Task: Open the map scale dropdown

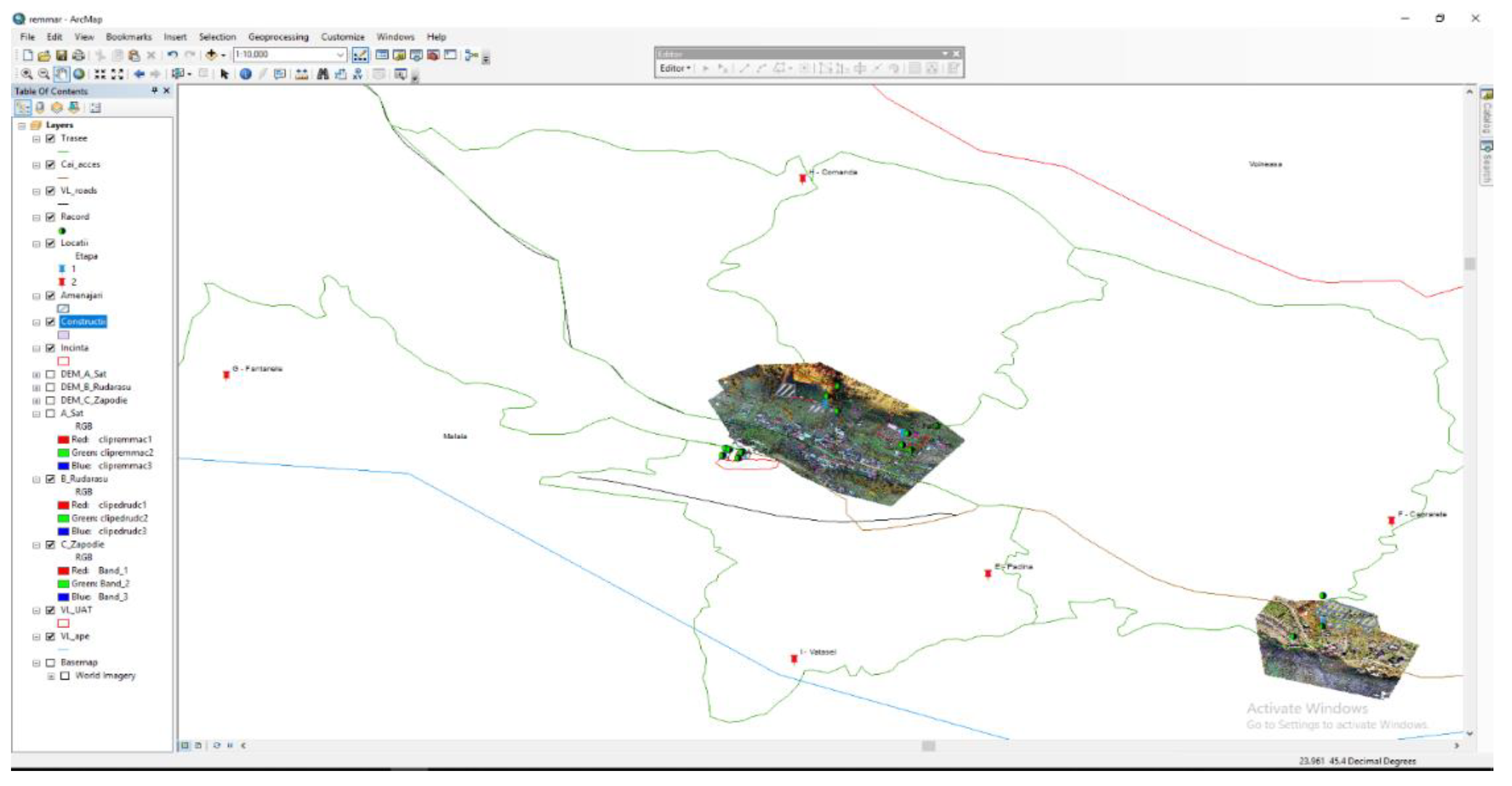Action: click(340, 55)
